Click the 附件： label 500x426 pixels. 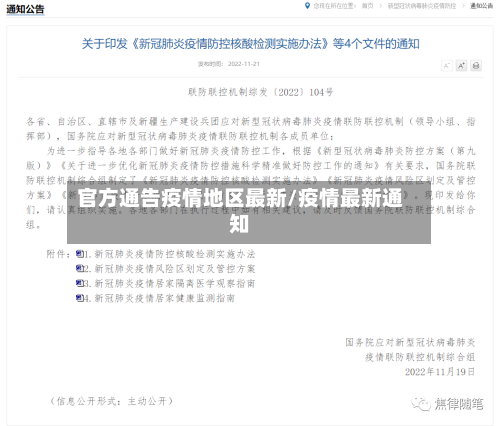coord(58,254)
